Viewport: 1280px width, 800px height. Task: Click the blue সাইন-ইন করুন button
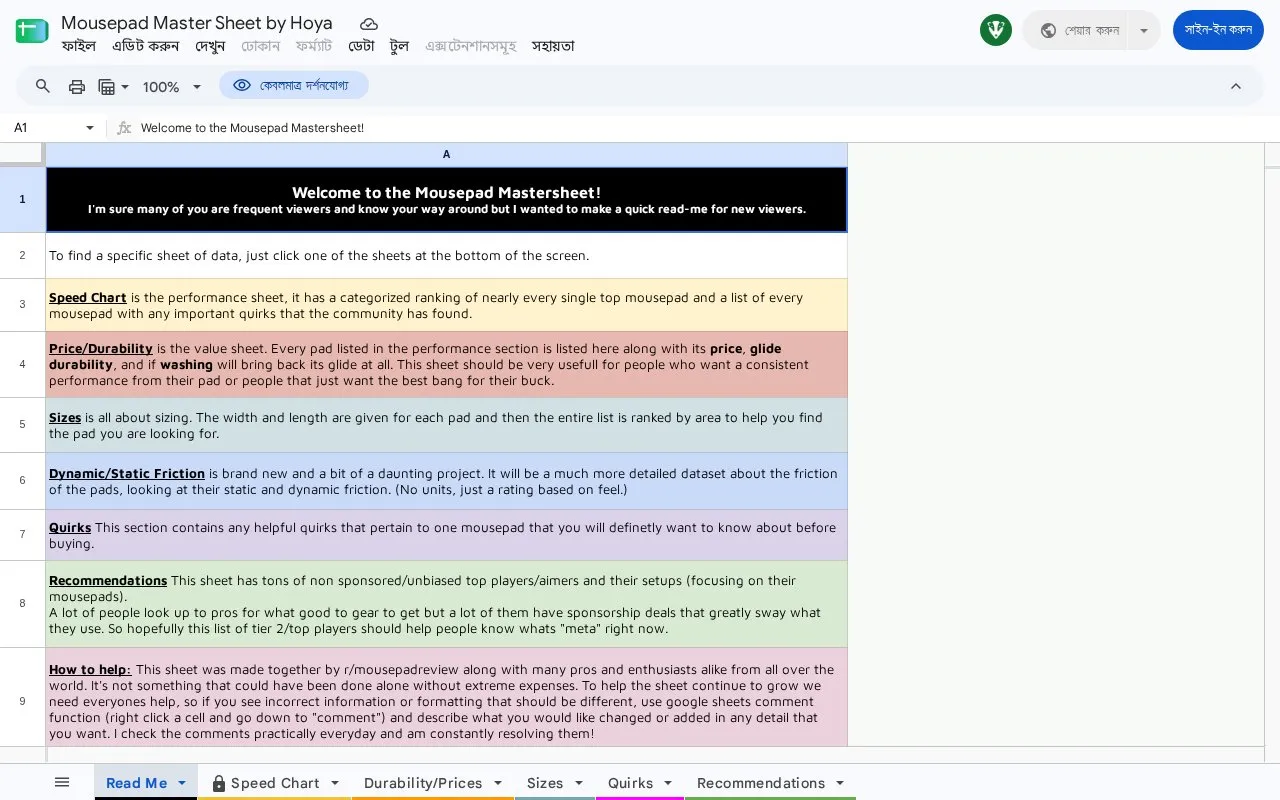pyautogui.click(x=1218, y=30)
